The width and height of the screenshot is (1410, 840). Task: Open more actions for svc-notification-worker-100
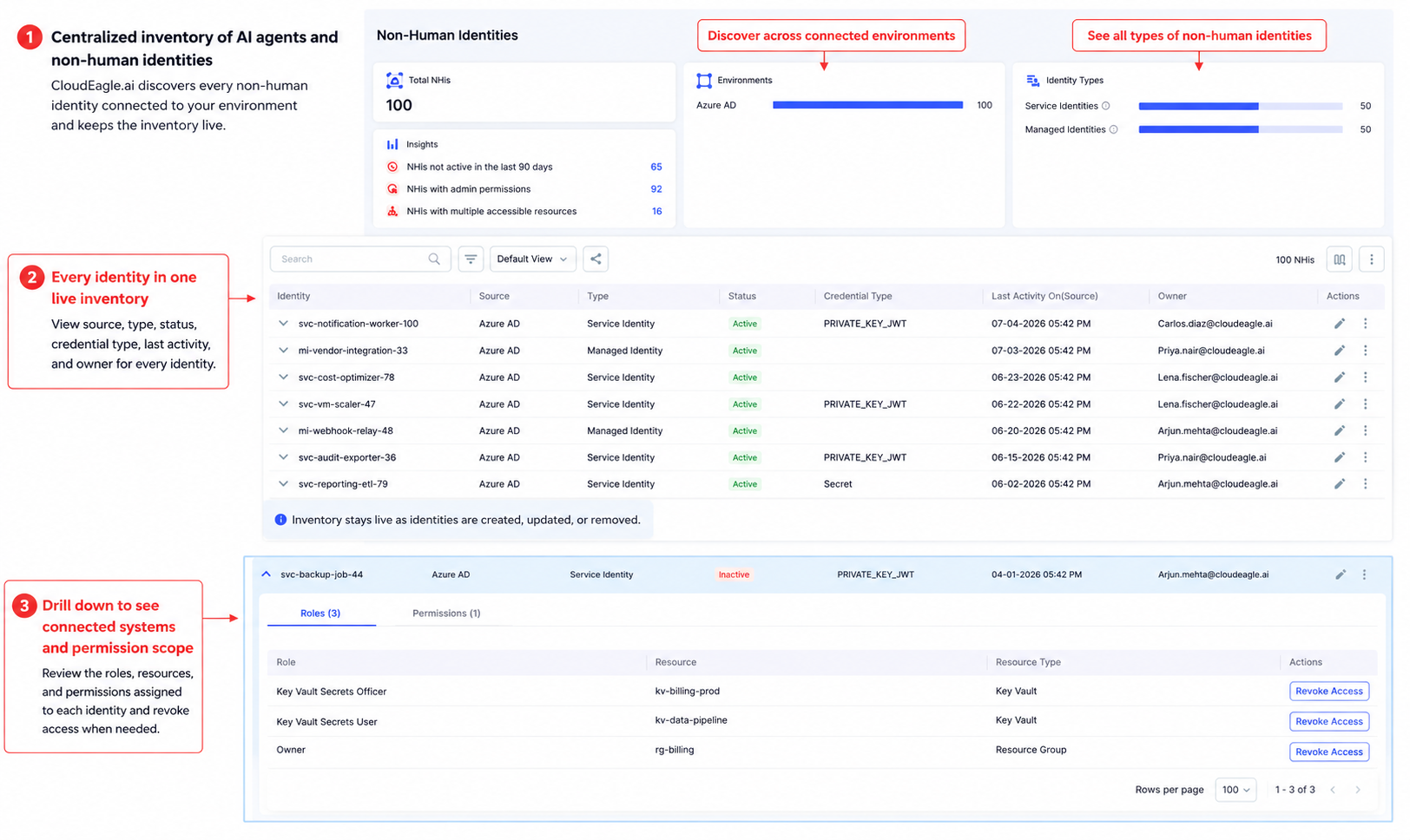(1365, 324)
